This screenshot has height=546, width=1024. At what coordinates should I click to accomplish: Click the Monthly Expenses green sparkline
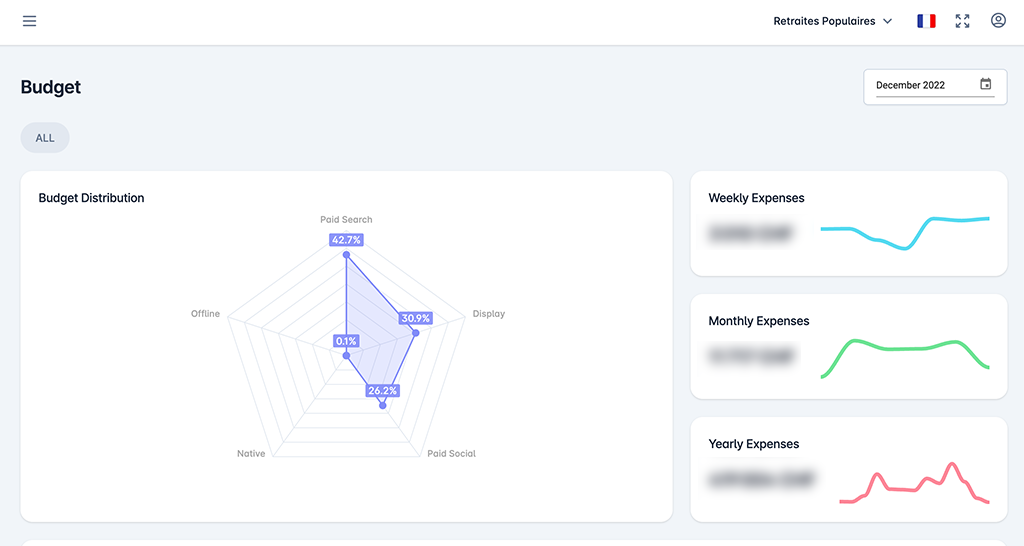(905, 358)
